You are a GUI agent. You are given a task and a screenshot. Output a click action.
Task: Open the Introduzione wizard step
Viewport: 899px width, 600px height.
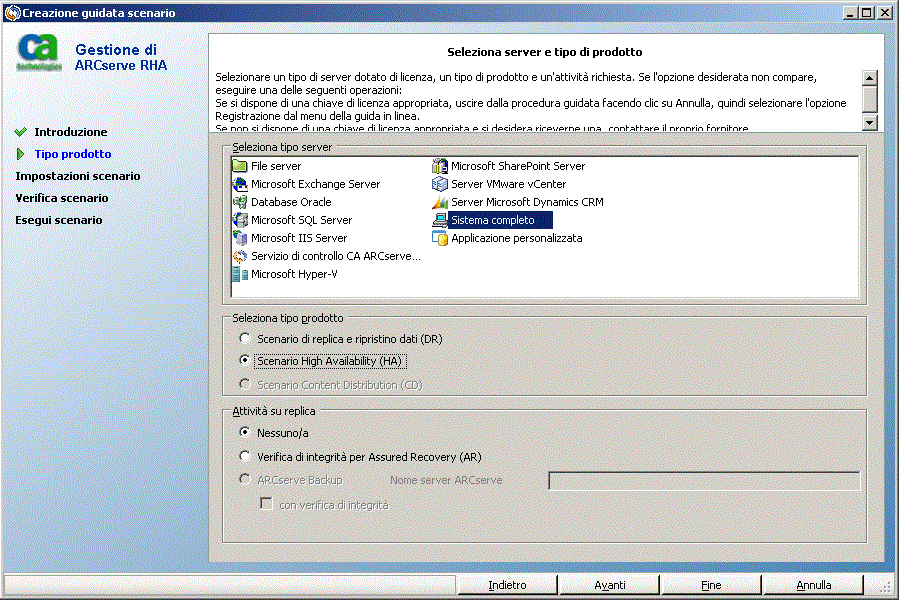pos(70,132)
